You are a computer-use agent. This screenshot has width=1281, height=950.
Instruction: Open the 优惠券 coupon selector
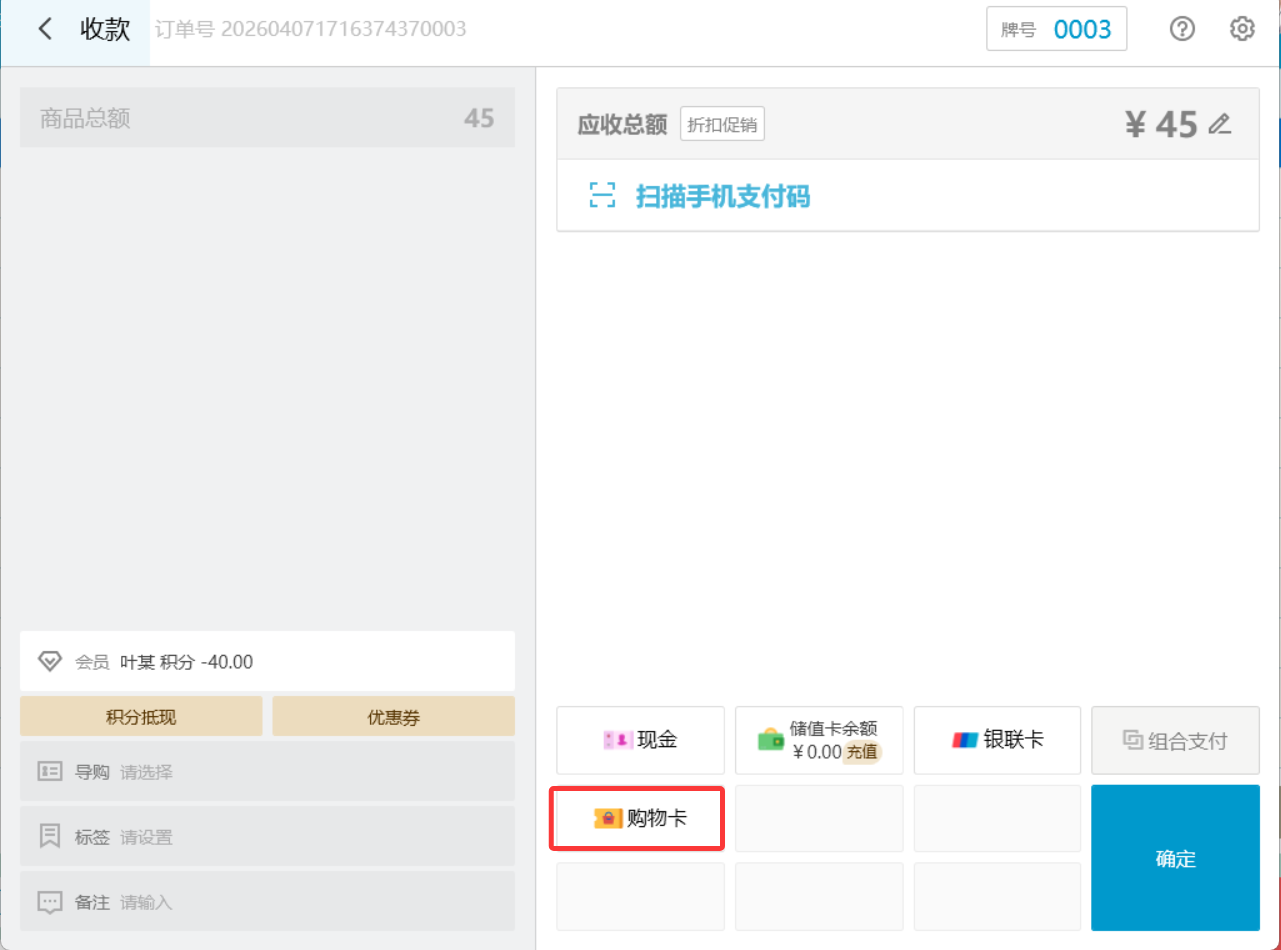tap(393, 717)
